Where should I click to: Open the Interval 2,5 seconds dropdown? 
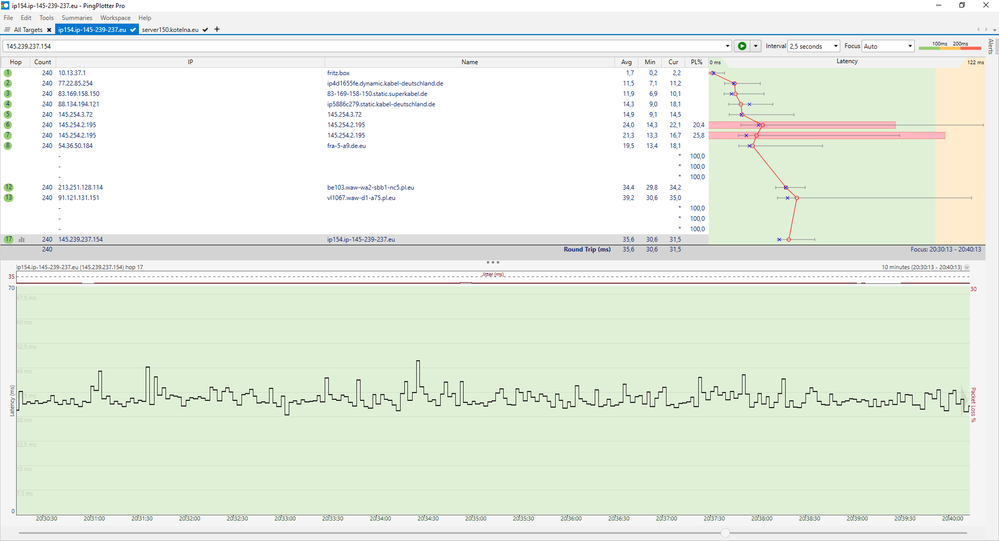pyautogui.click(x=814, y=46)
